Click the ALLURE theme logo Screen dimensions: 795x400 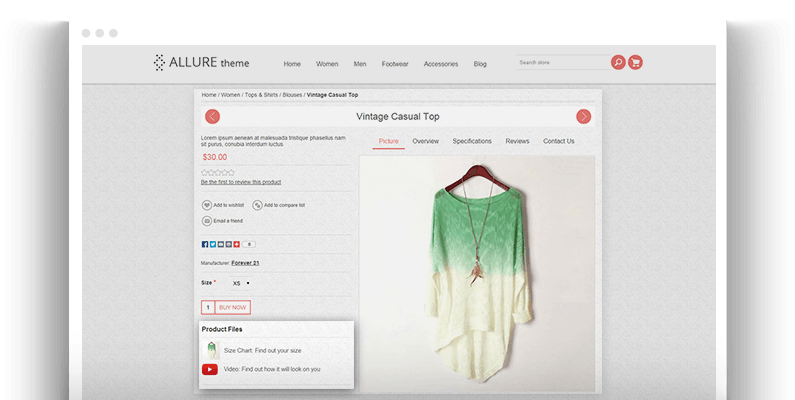coord(201,63)
